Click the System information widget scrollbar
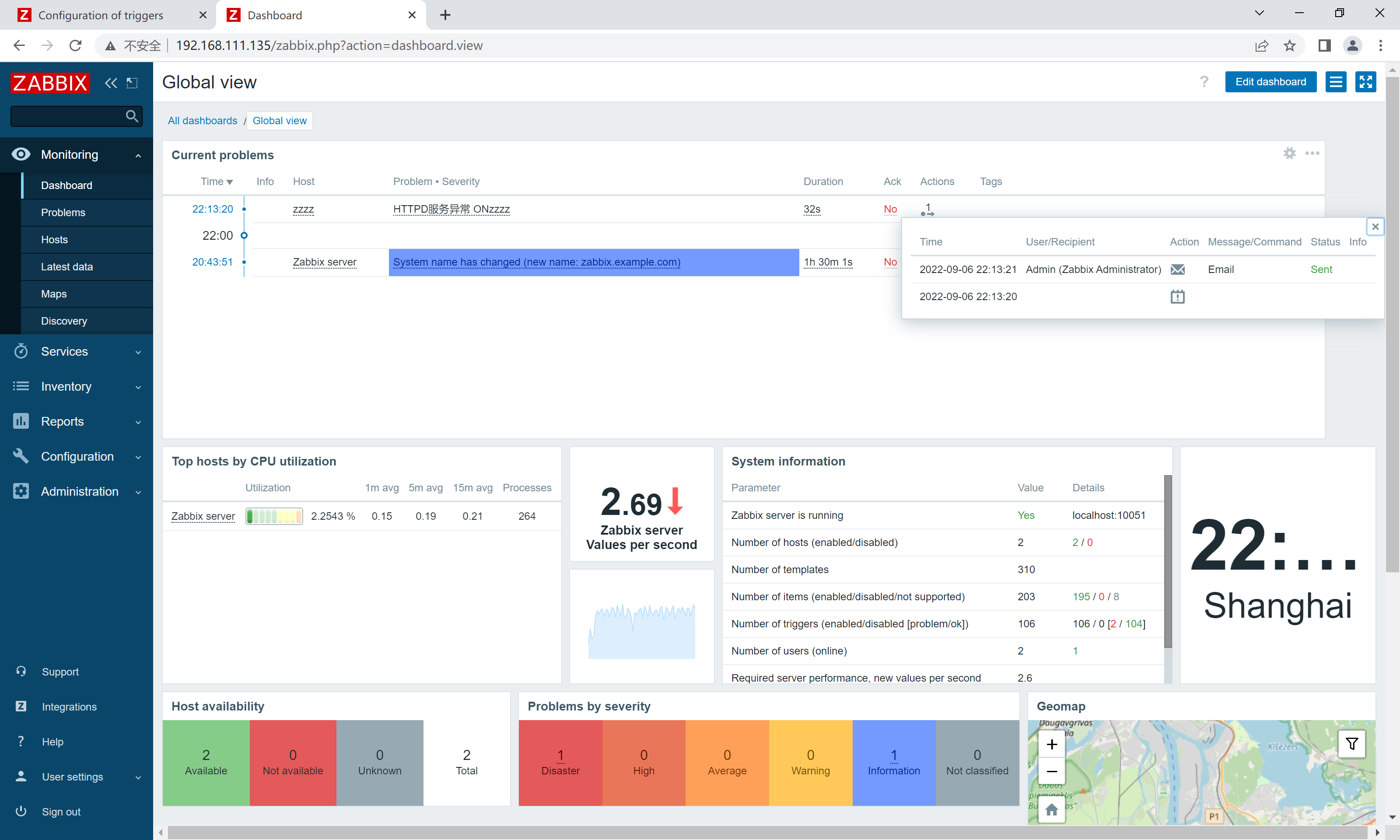 point(1167,561)
